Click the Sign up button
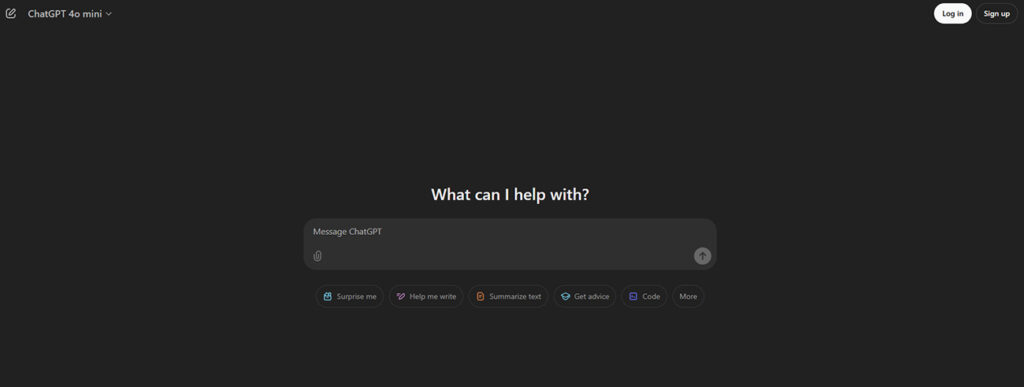The width and height of the screenshot is (1024, 387). pos(996,14)
